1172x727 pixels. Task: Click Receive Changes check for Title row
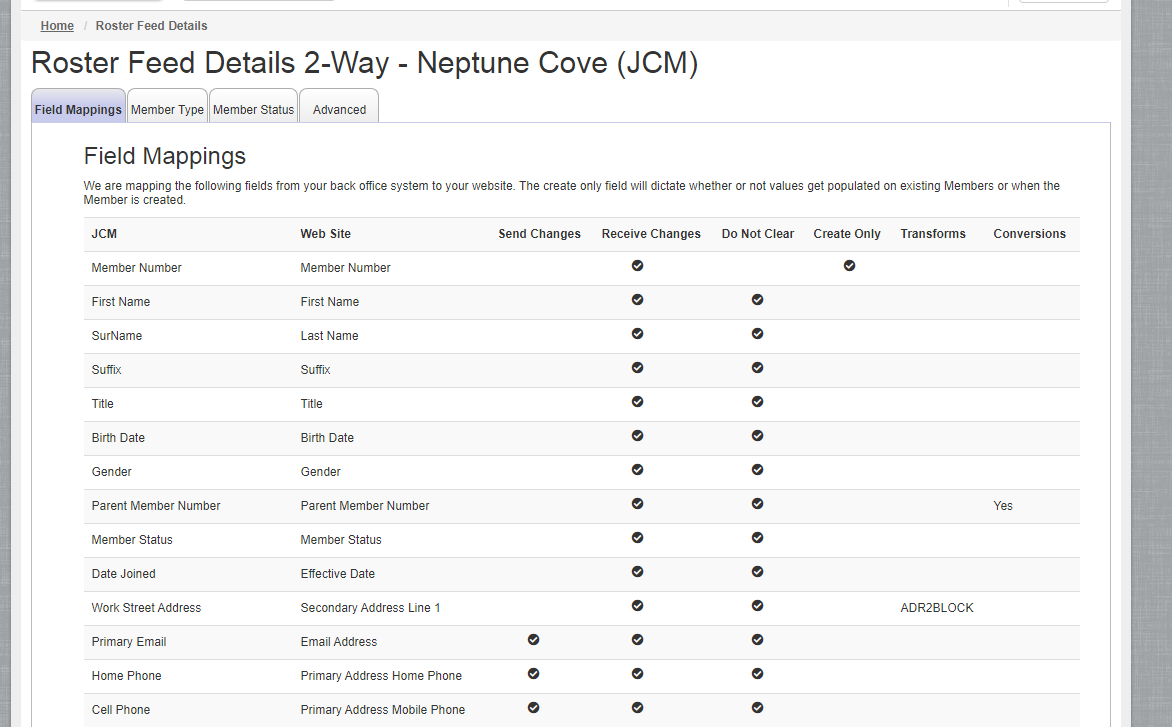(x=638, y=402)
